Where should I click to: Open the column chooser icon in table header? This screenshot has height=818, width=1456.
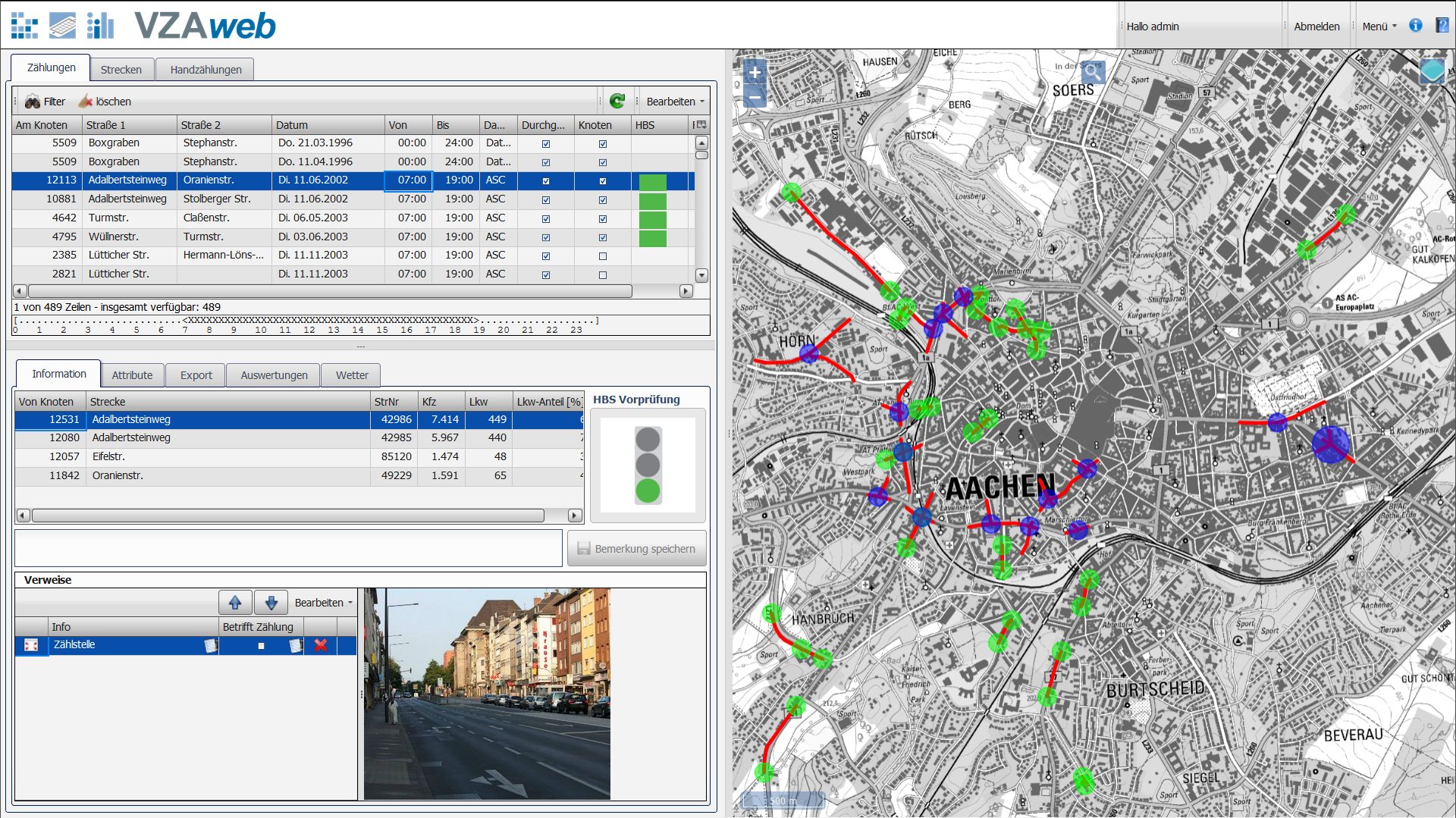pyautogui.click(x=701, y=125)
